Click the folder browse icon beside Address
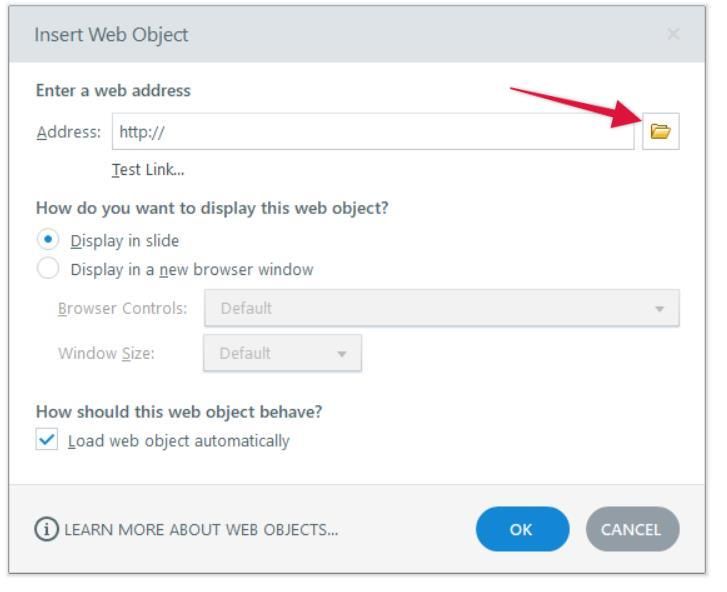Viewport: 727px width, 592px height. (660, 131)
